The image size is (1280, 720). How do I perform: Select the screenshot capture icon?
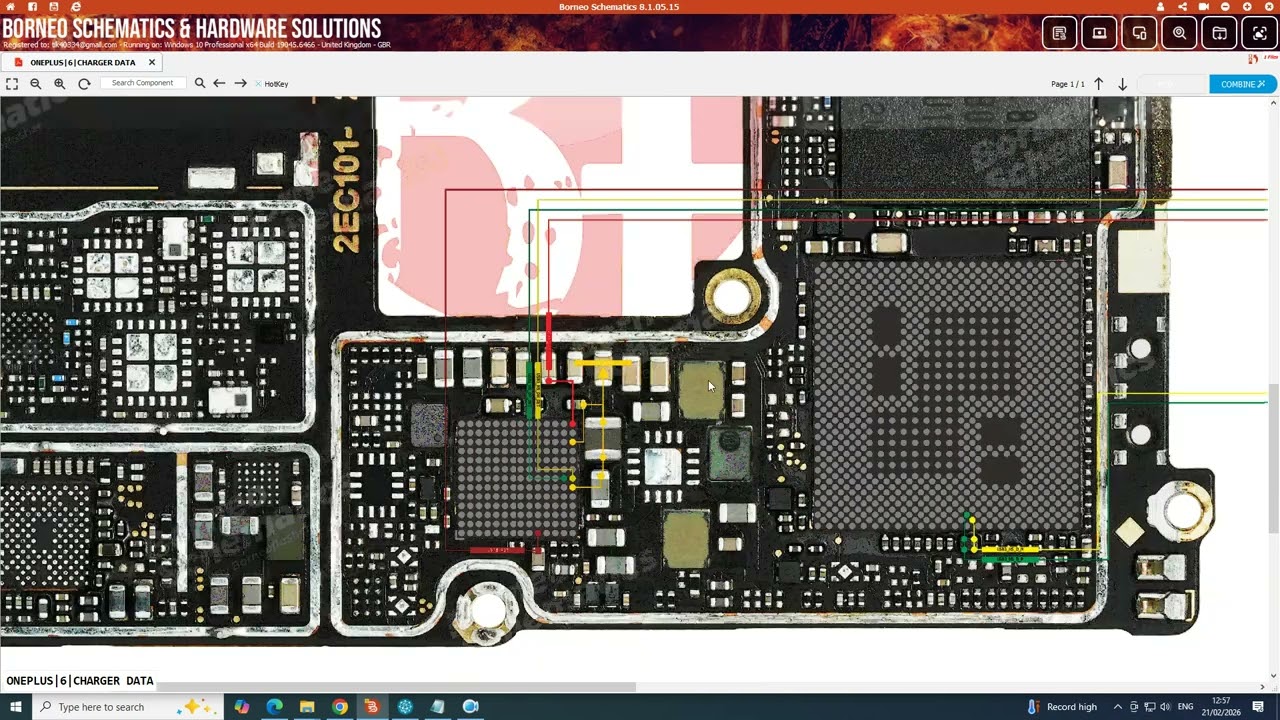1258,33
